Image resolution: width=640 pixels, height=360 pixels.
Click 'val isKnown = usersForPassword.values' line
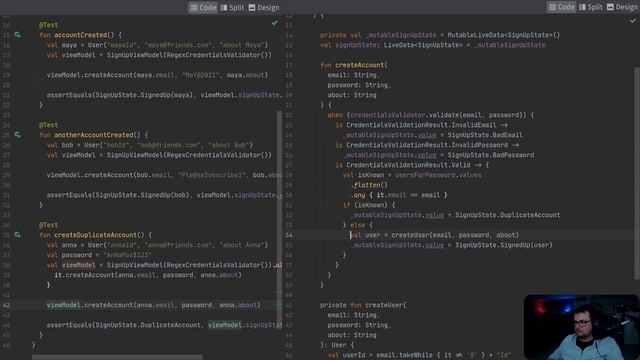[x=412, y=175]
